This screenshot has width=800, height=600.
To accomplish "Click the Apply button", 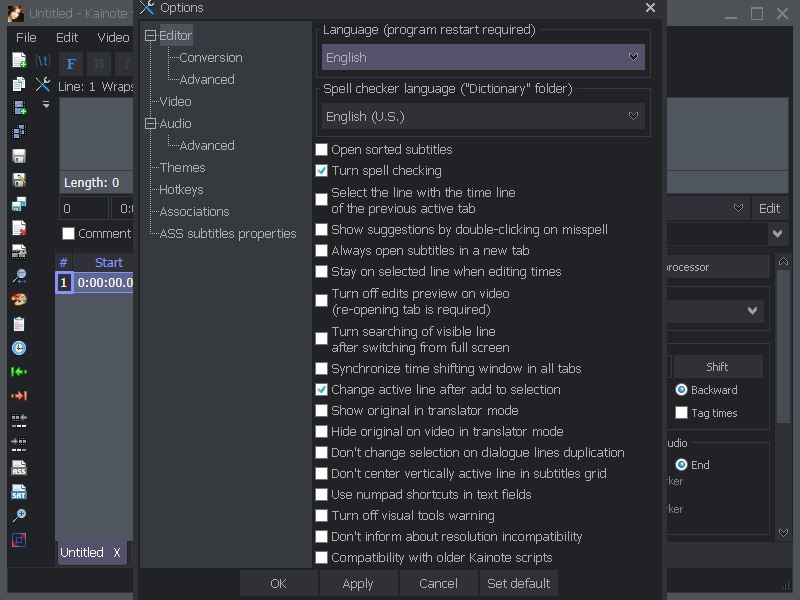I will [358, 584].
